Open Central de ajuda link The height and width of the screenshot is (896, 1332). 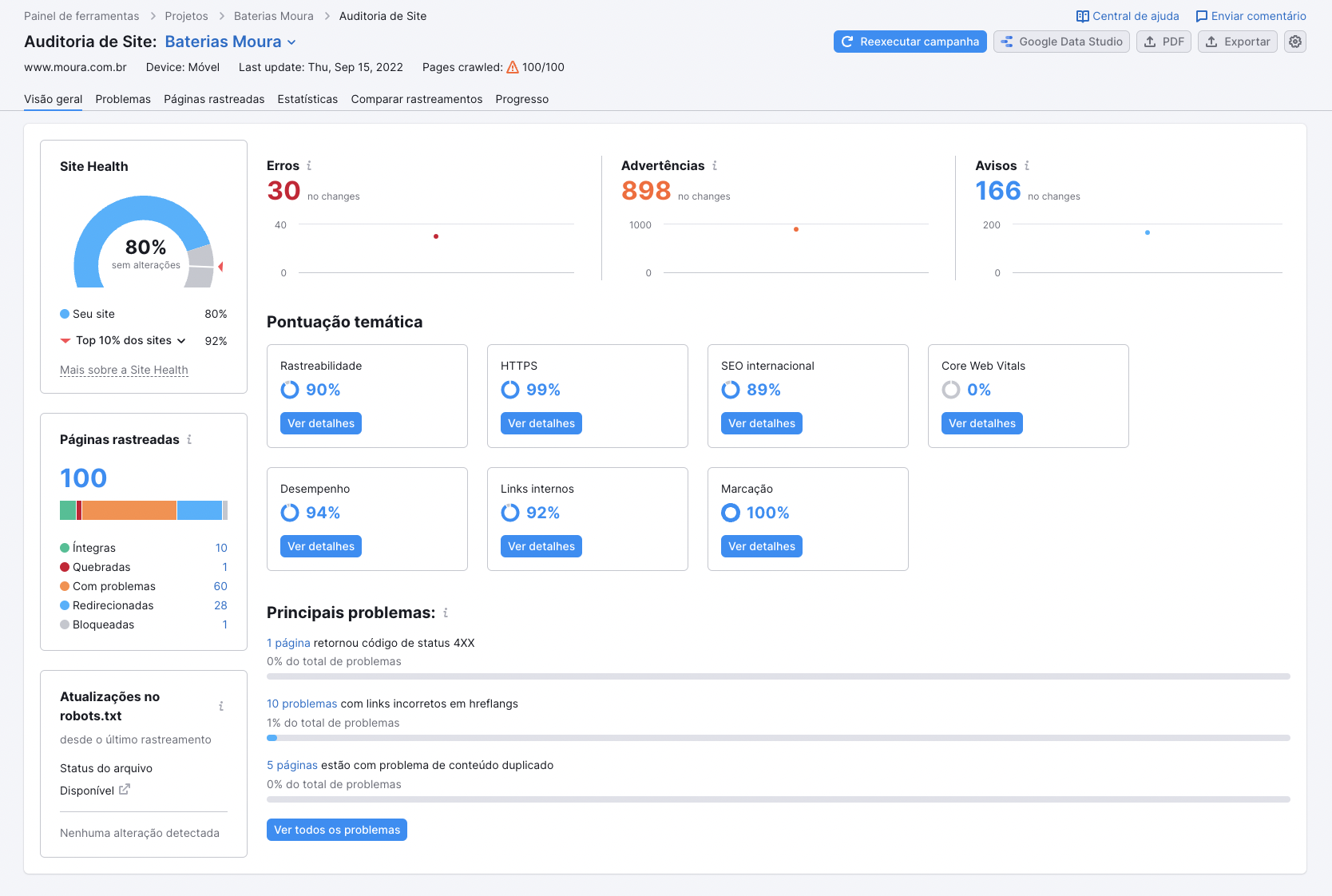pyautogui.click(x=1128, y=16)
